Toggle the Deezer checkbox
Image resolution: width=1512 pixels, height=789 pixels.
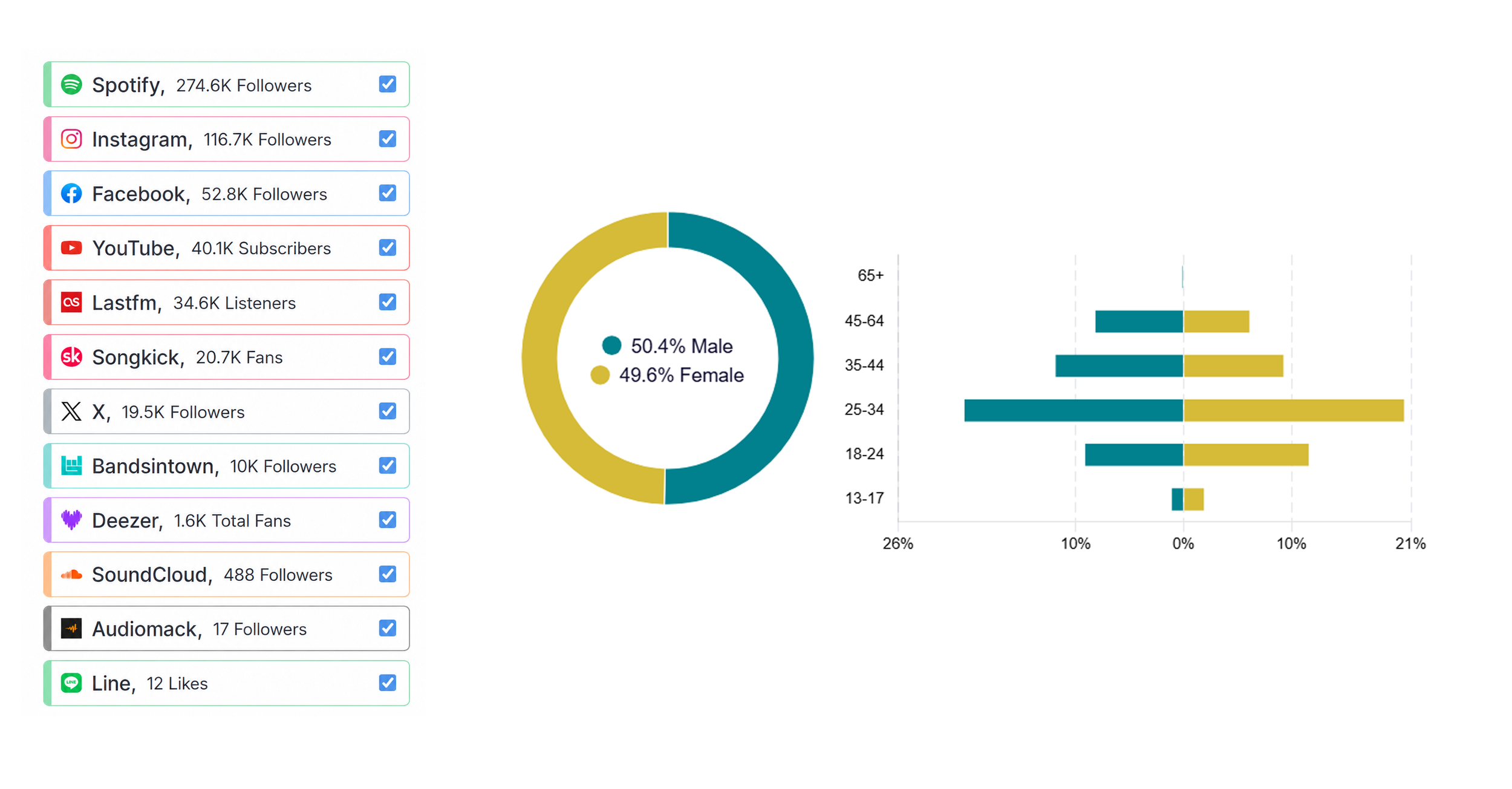[388, 520]
